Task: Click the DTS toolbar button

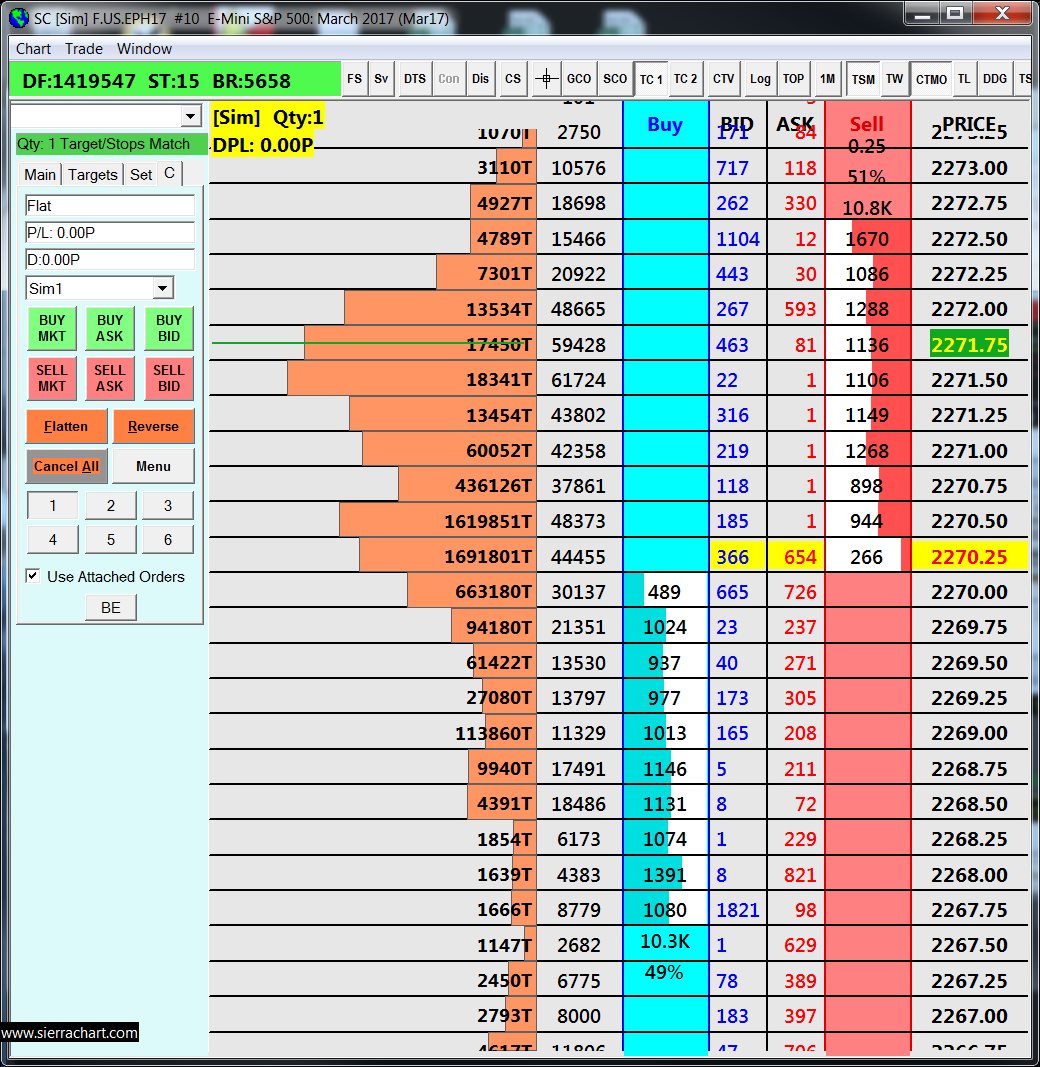Action: click(415, 79)
